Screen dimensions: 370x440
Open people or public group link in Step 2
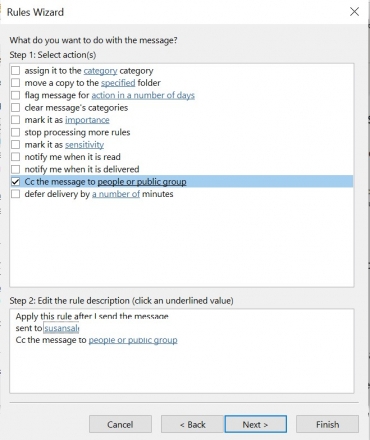[x=133, y=340]
